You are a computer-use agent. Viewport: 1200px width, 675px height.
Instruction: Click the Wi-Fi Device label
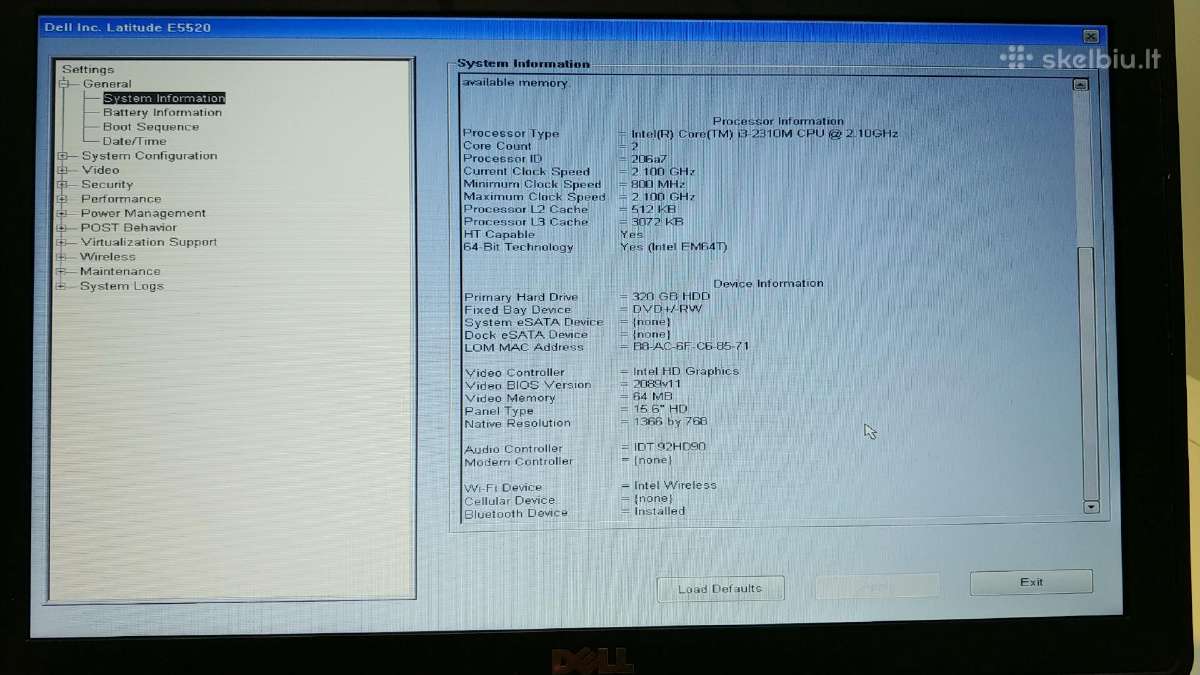tap(503, 488)
